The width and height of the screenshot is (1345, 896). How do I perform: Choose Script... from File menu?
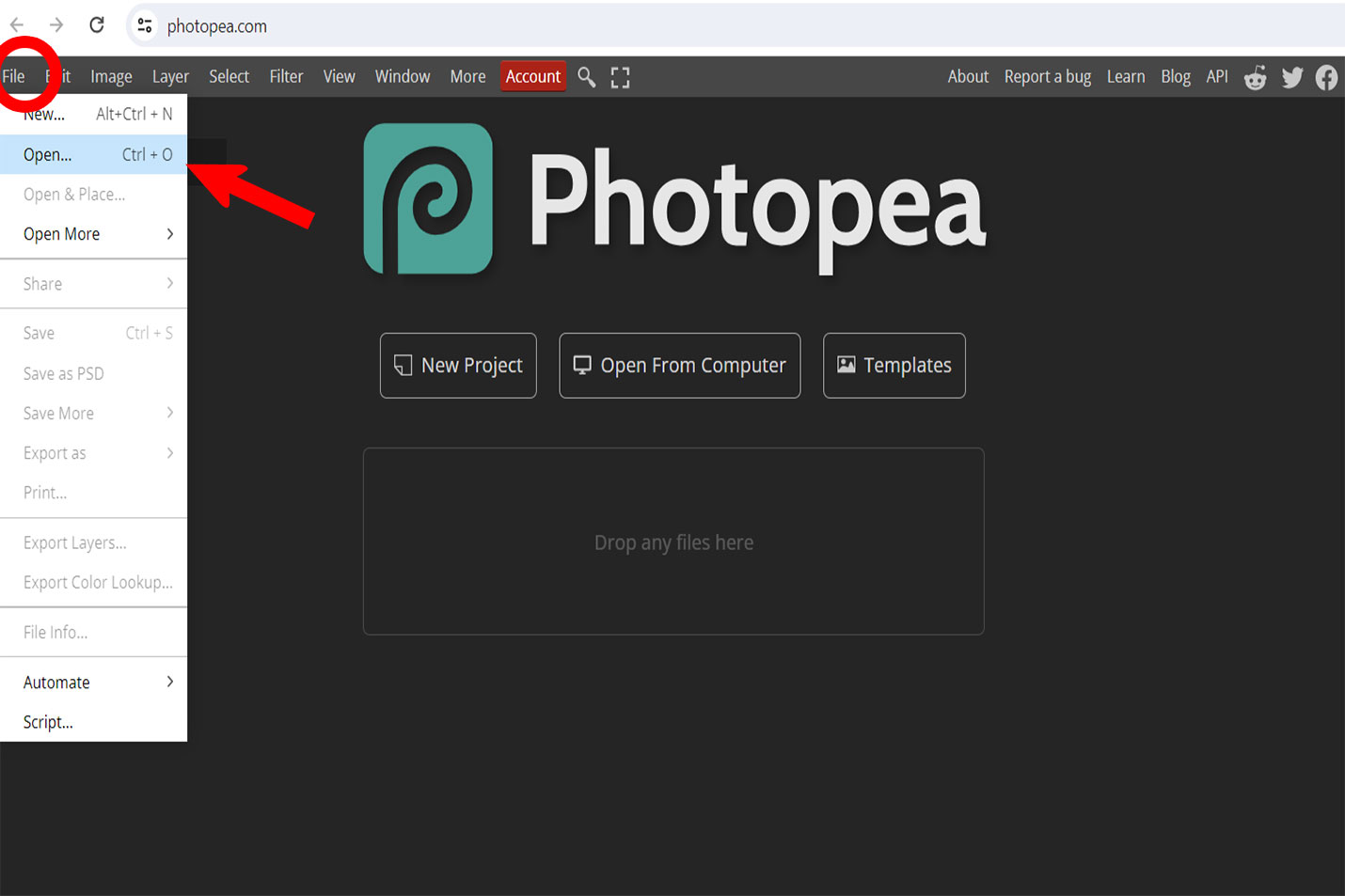coord(94,722)
